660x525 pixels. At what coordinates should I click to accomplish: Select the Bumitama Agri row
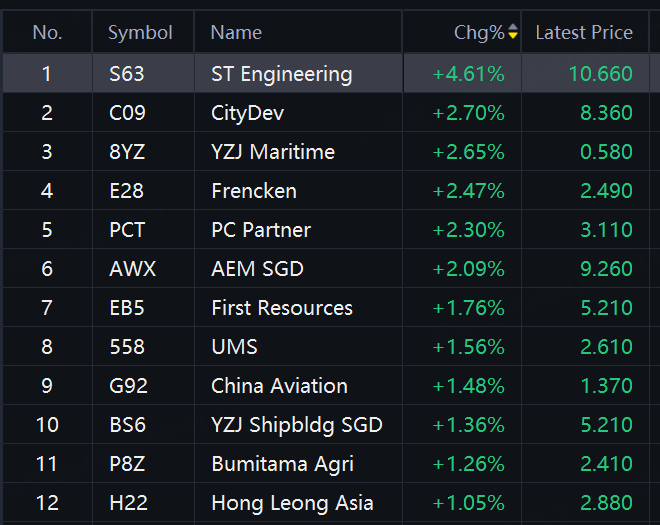(325, 464)
